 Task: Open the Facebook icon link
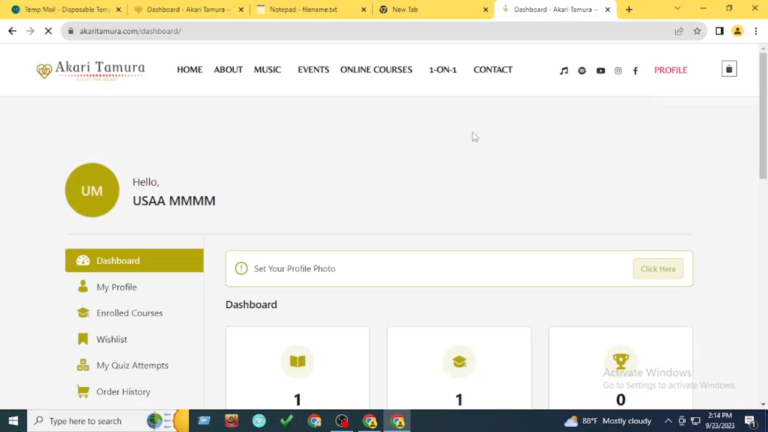click(635, 71)
